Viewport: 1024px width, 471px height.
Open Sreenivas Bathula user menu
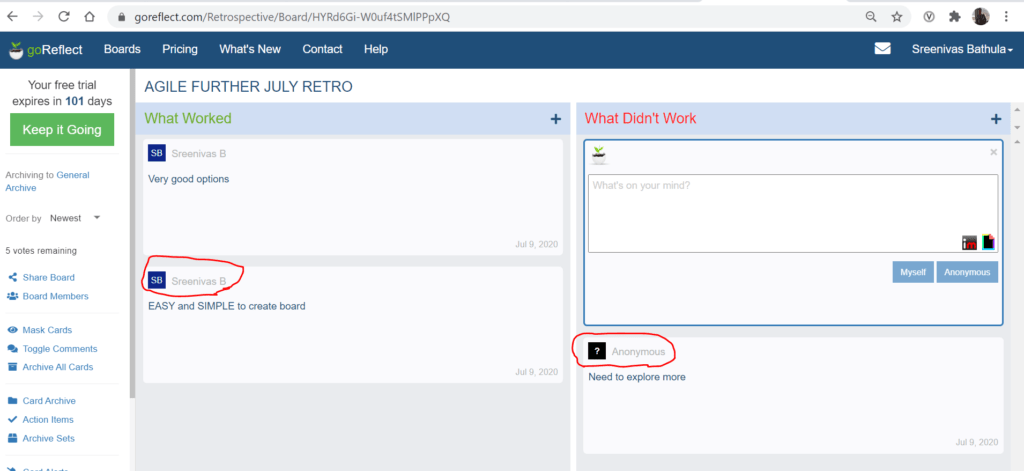[x=963, y=49]
